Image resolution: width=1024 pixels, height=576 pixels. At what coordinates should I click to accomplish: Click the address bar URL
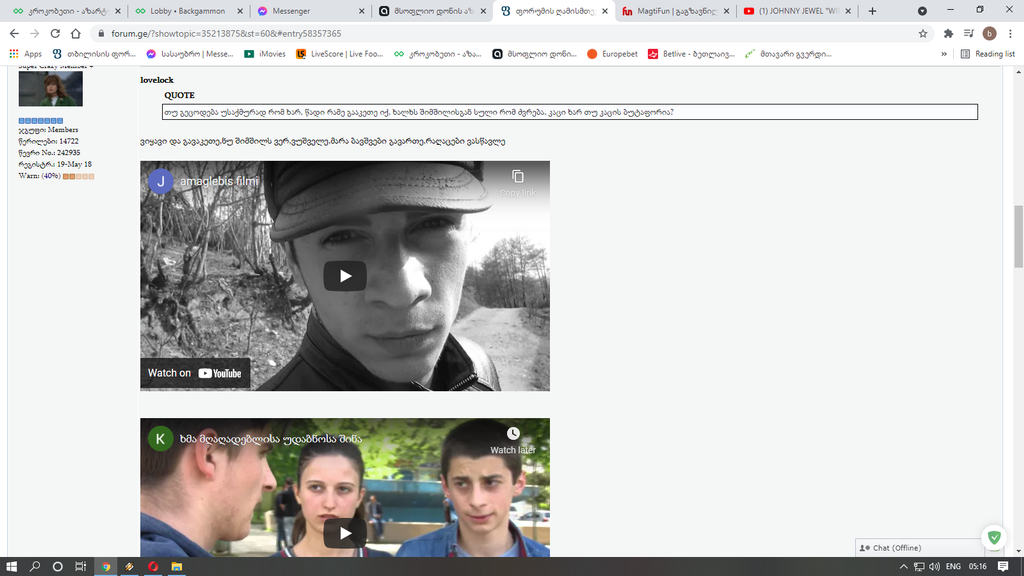[x=226, y=33]
